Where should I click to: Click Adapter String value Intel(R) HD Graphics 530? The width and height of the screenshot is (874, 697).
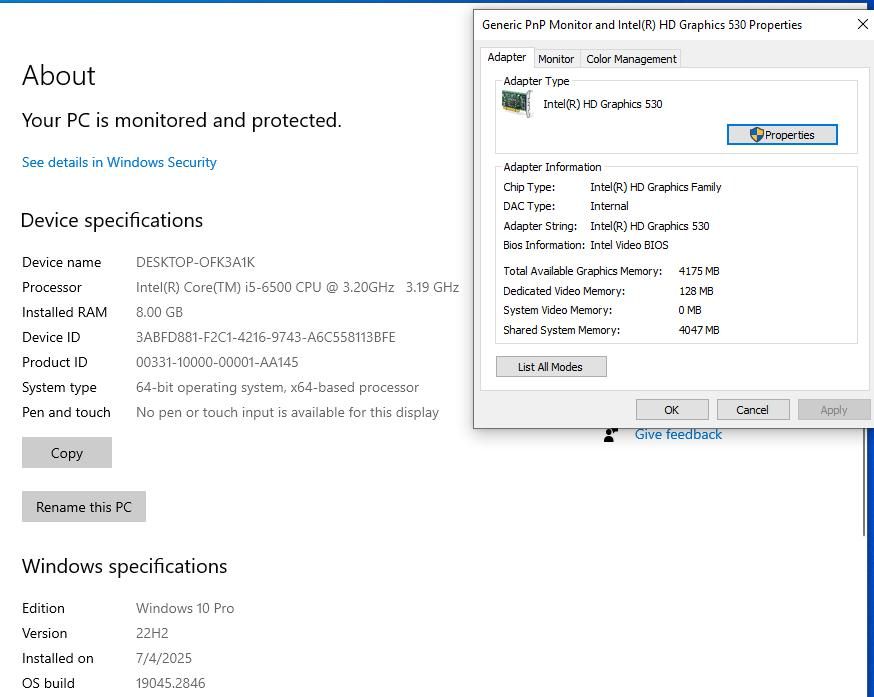coord(649,226)
